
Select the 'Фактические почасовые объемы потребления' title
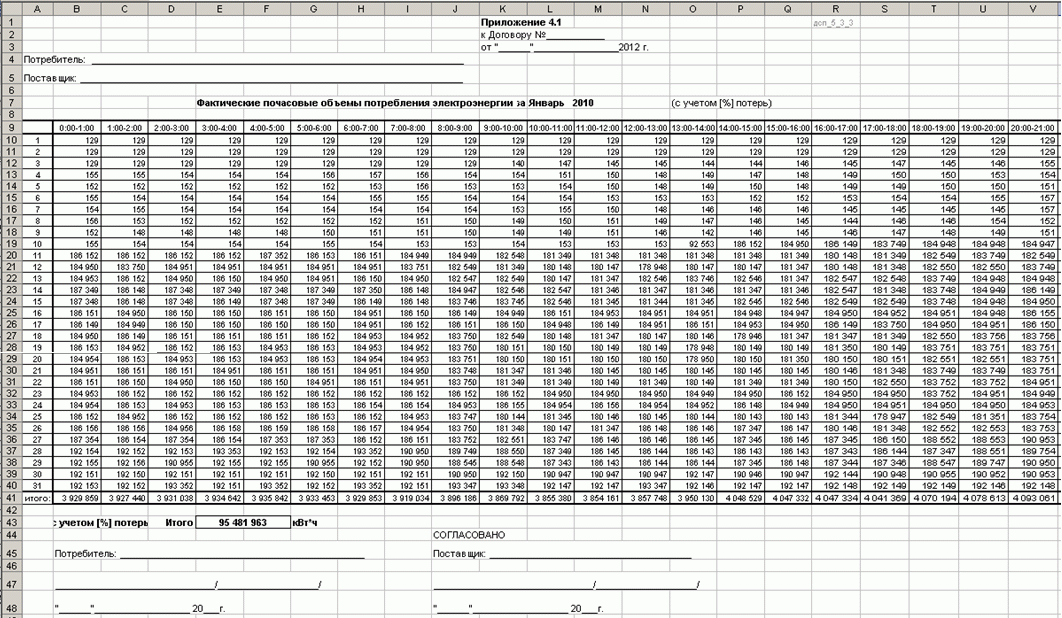click(395, 103)
